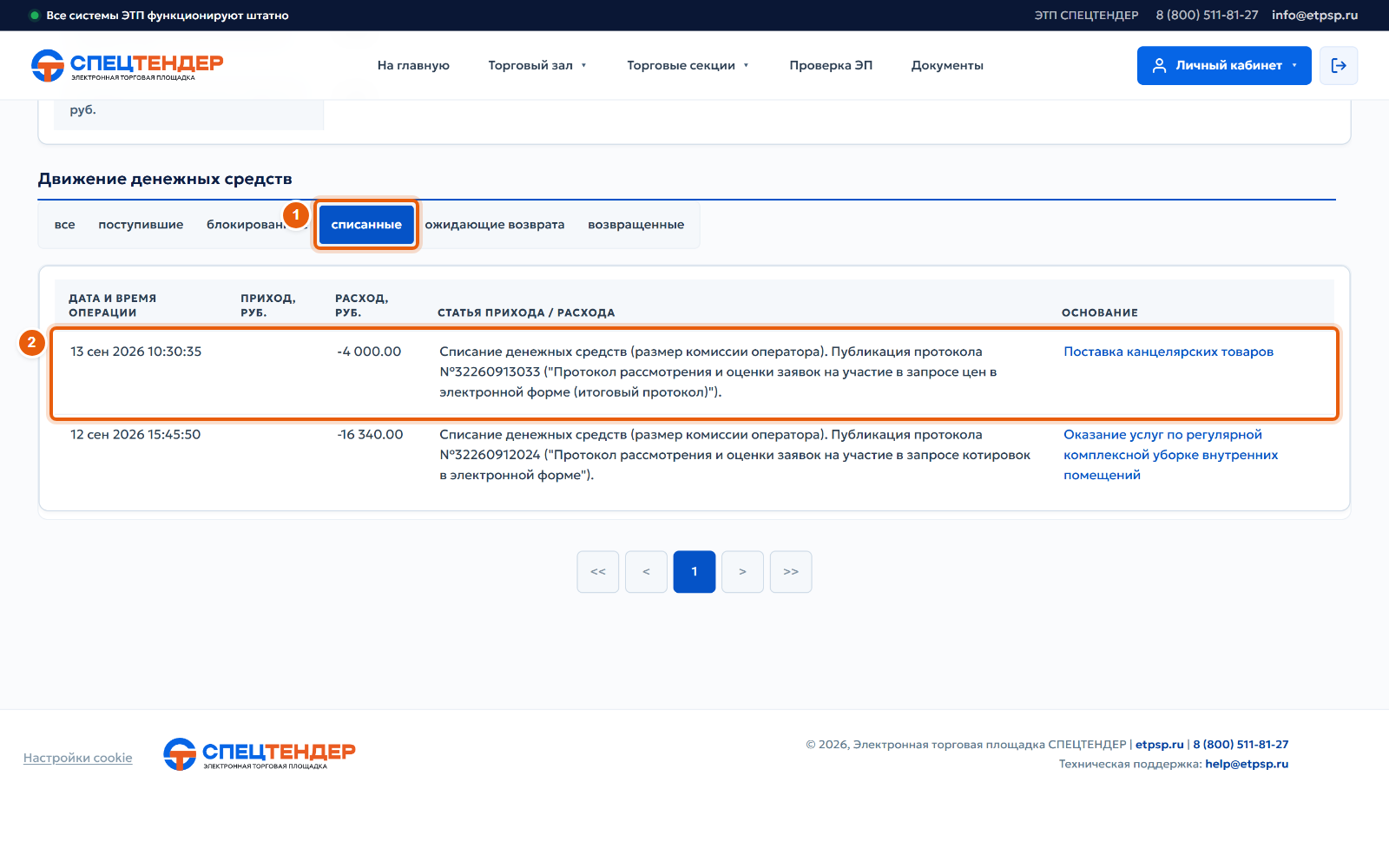Open the Проверка ЭП menu item
Image resolution: width=1389 pixels, height=868 pixels.
coord(831,65)
